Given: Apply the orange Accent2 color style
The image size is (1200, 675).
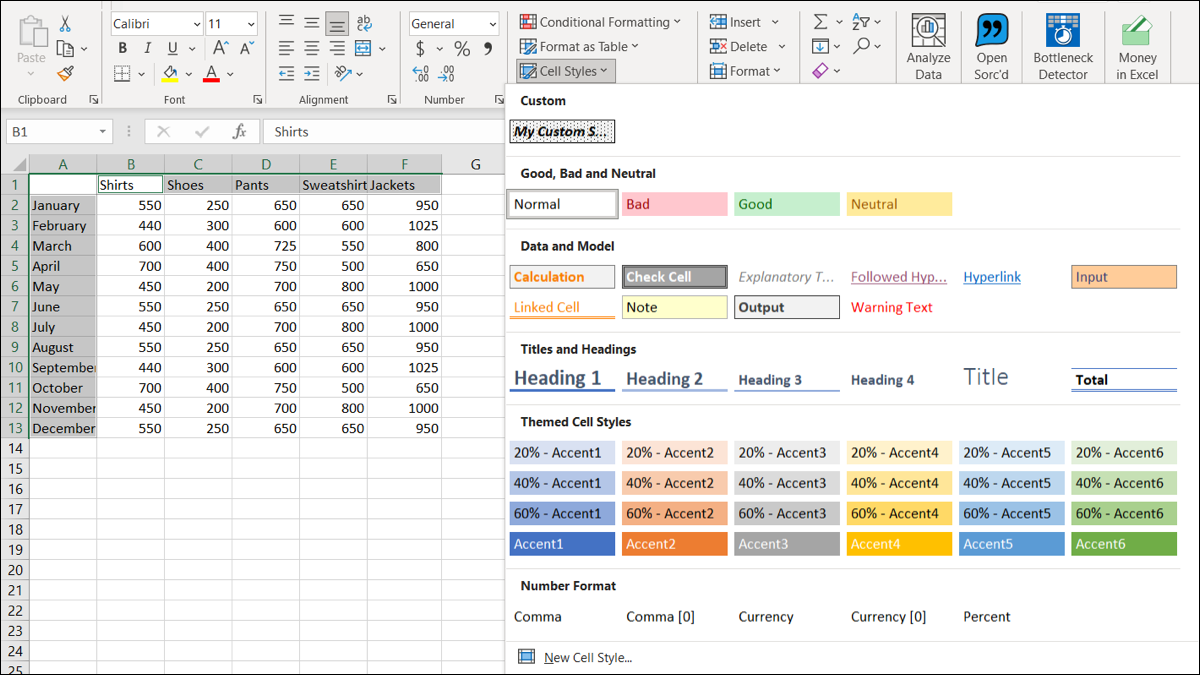Looking at the screenshot, I should click(x=674, y=544).
